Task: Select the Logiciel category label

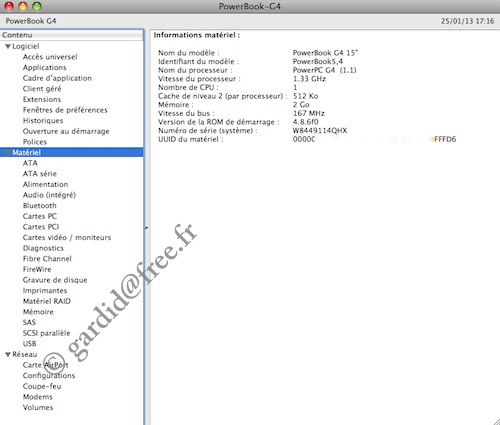Action: pos(26,47)
